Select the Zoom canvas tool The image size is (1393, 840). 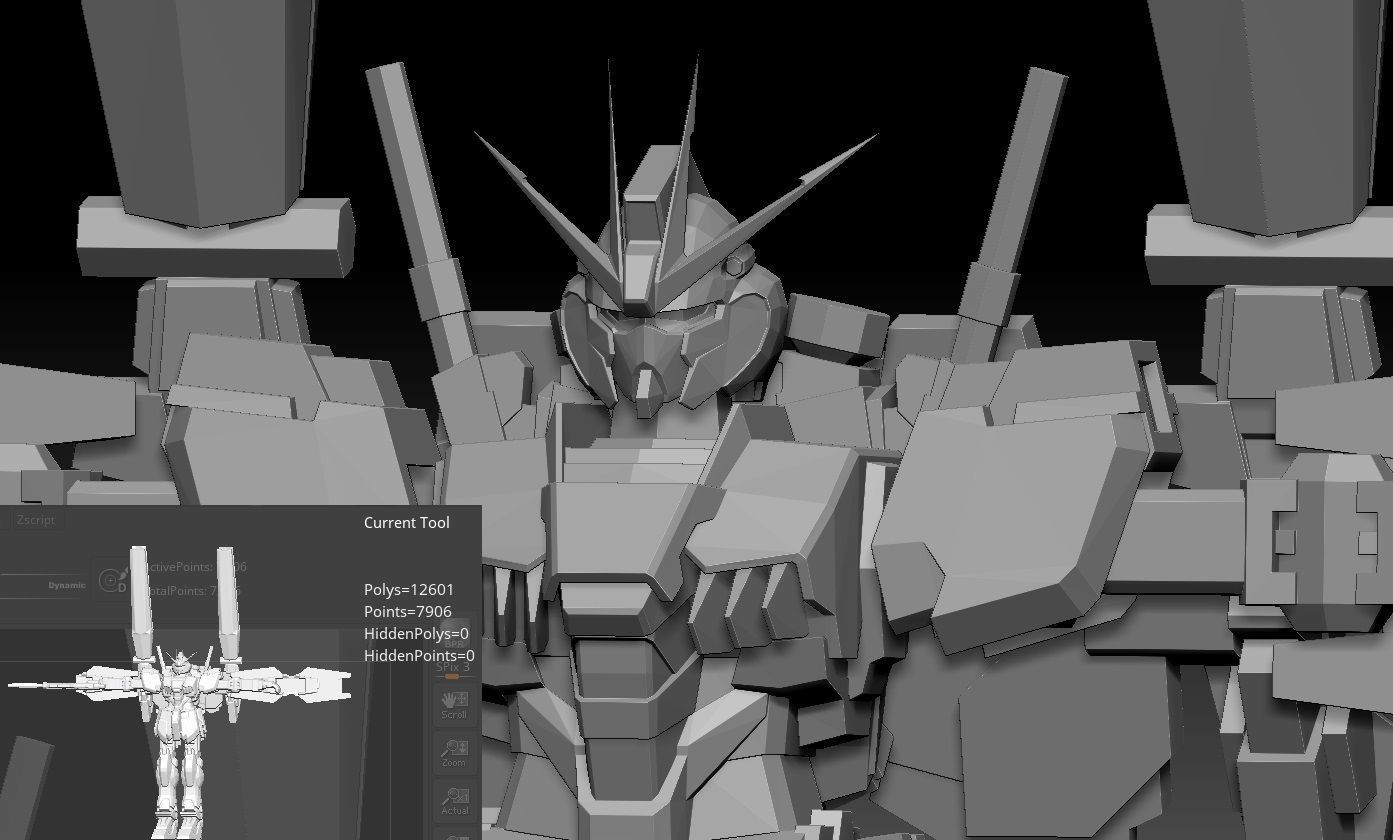point(454,753)
